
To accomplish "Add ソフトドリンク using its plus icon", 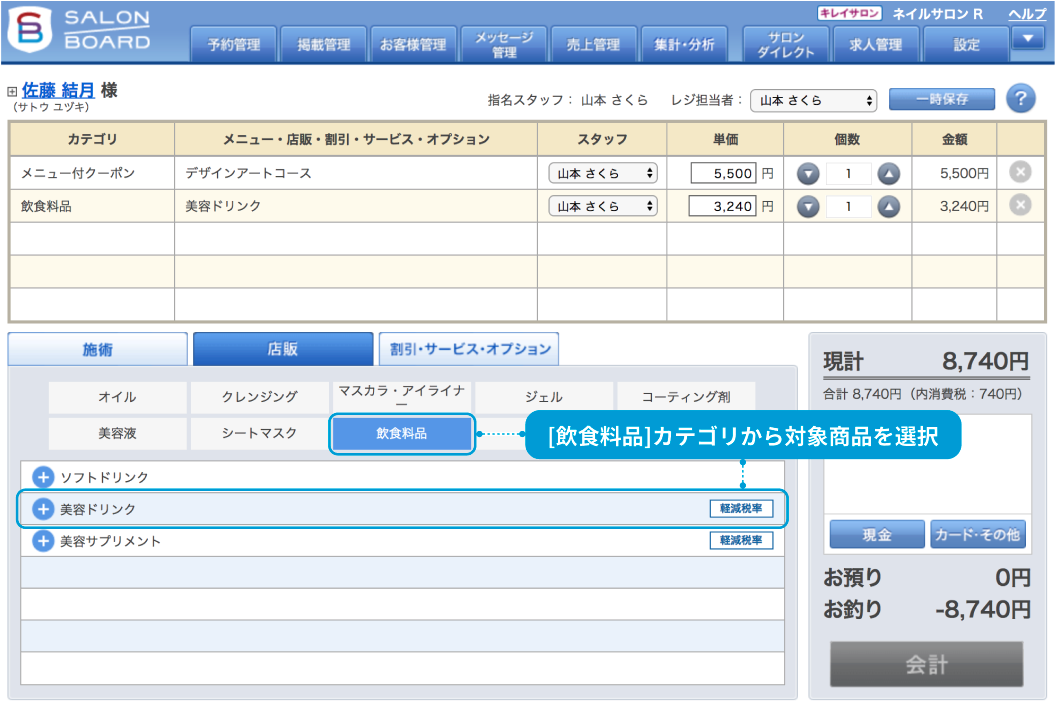I will 43,477.
